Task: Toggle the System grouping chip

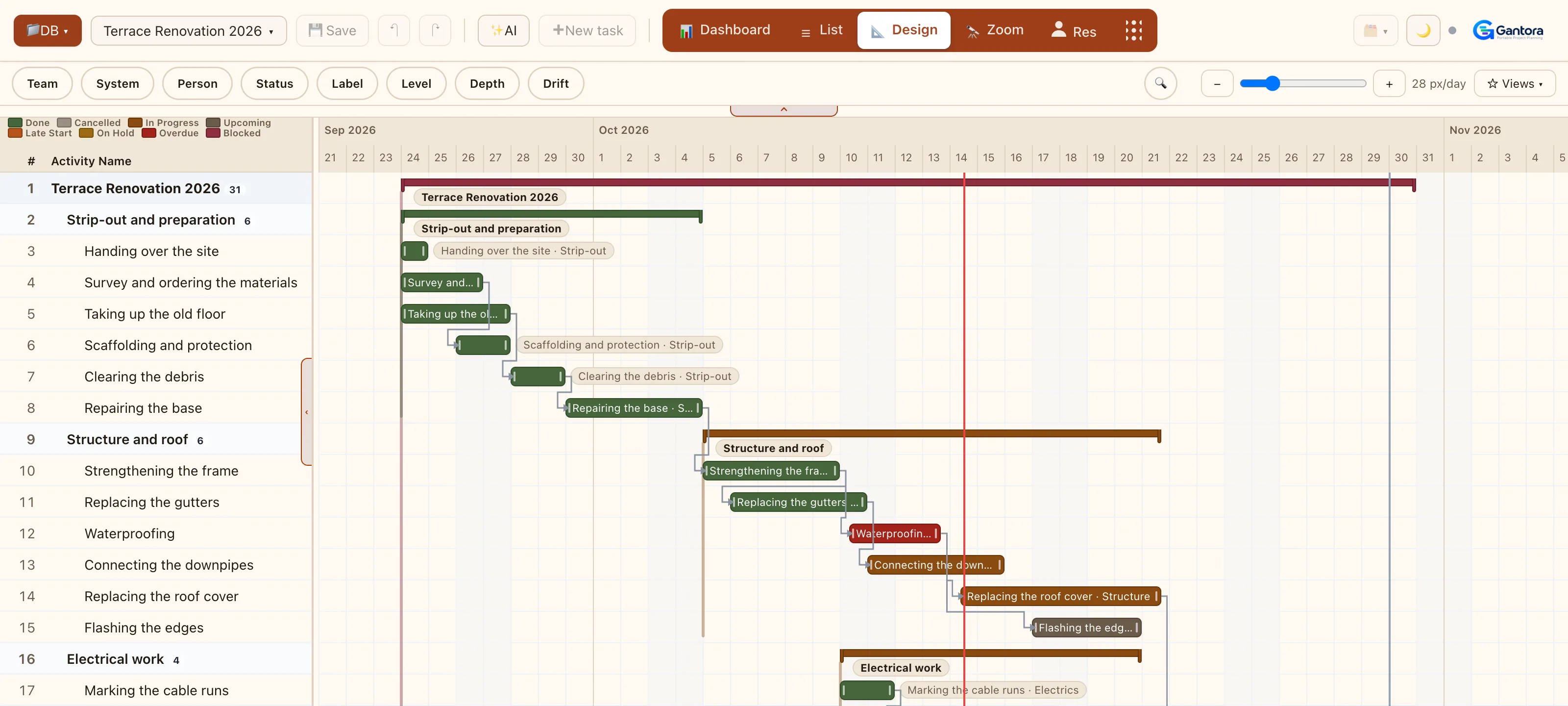Action: [x=118, y=83]
